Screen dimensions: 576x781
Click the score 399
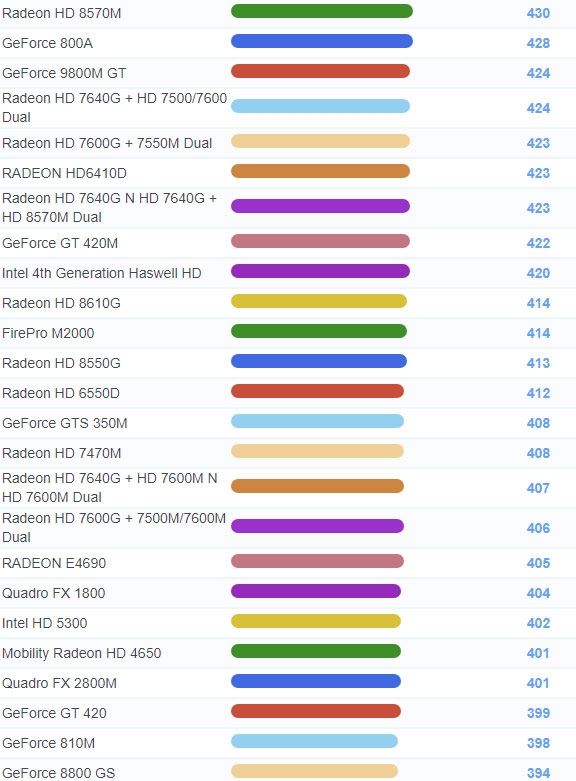tap(538, 713)
